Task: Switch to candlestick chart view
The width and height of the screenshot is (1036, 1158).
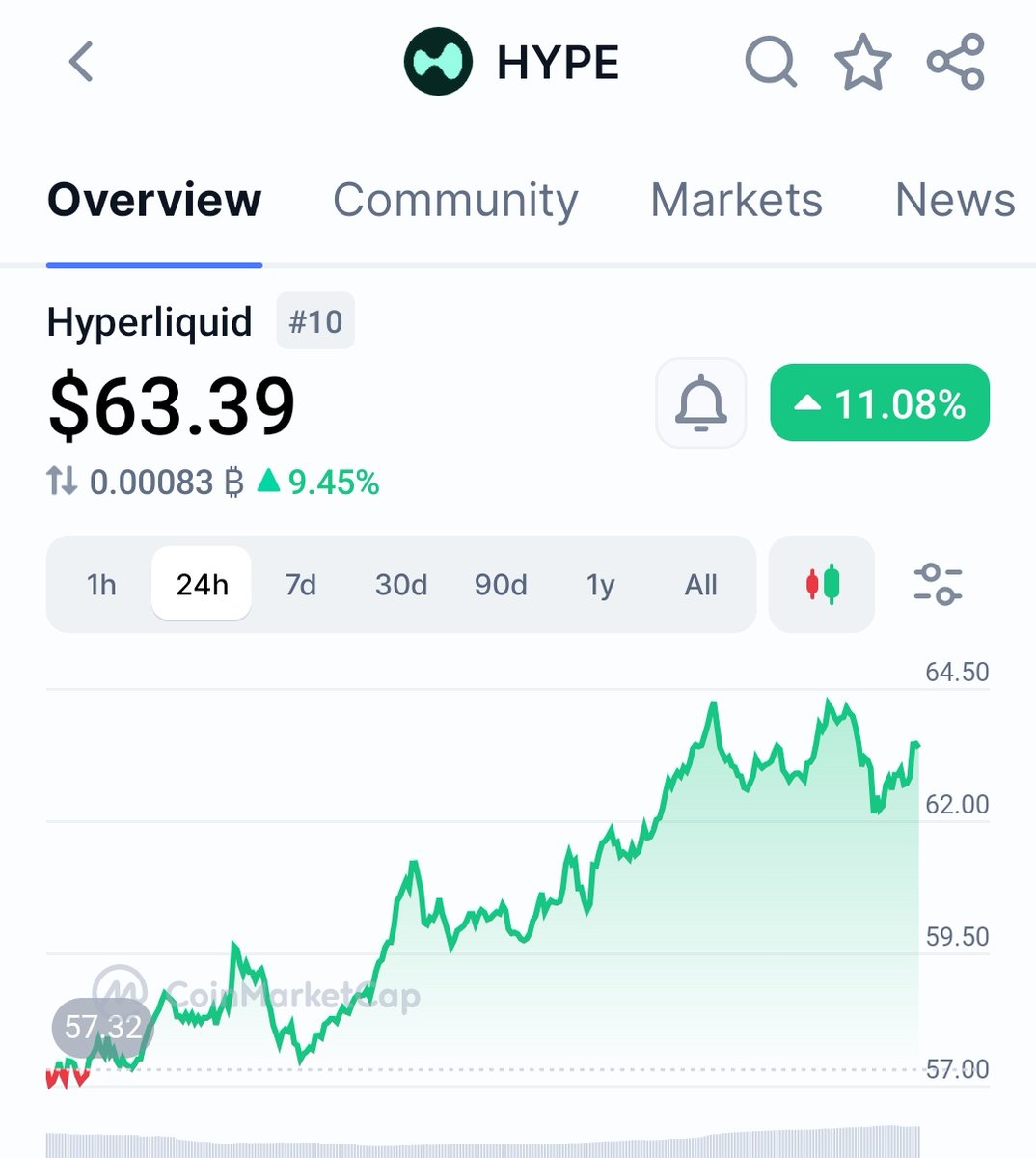Action: [822, 585]
